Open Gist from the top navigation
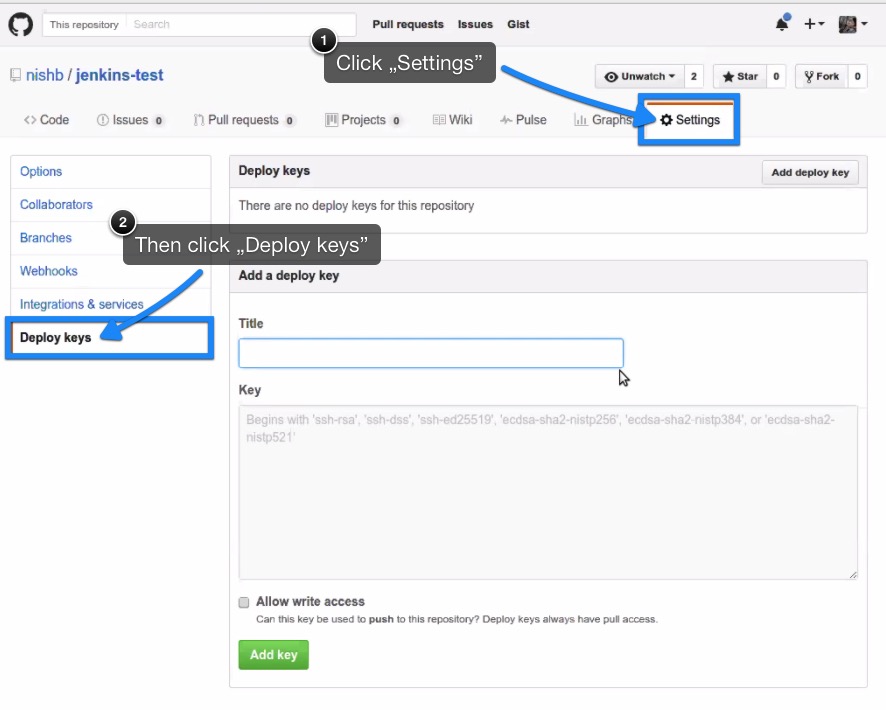886x710 pixels. [x=518, y=24]
